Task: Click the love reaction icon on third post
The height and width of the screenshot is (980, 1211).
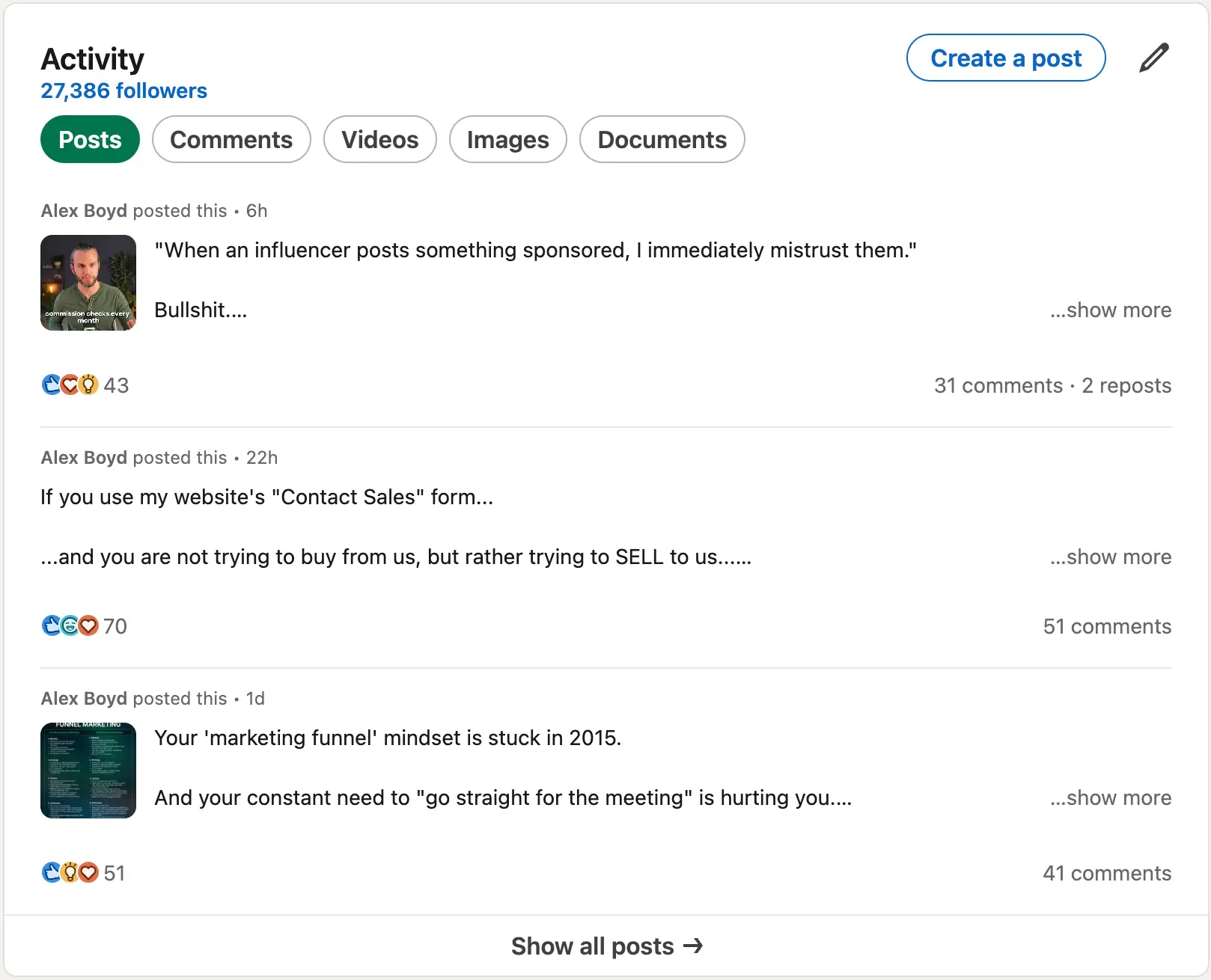Action: coord(89,872)
